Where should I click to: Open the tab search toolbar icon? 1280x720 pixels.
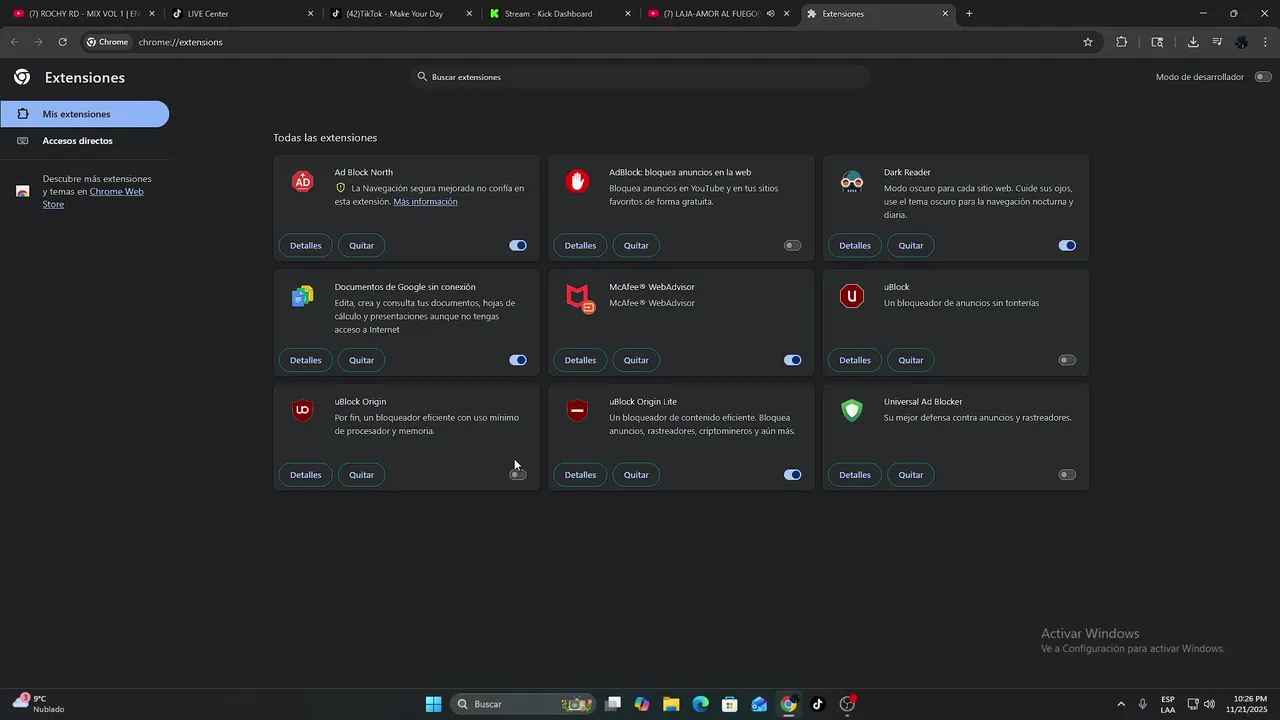[x=1157, y=42]
